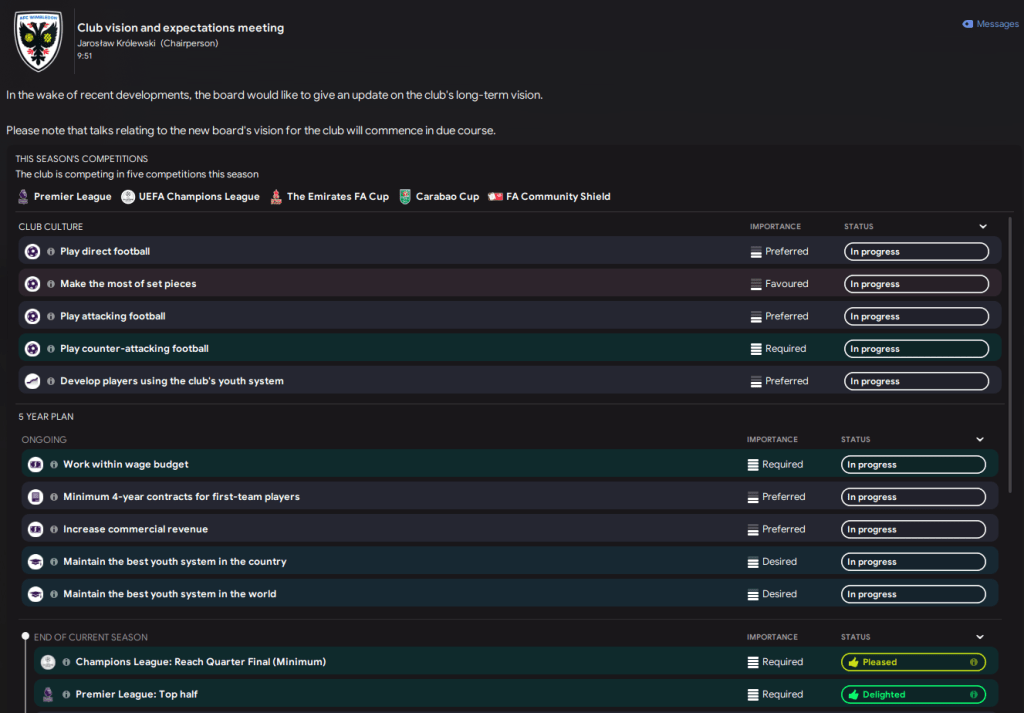1024x713 pixels.
Task: Click the Carabao Cup icon
Action: click(x=405, y=197)
